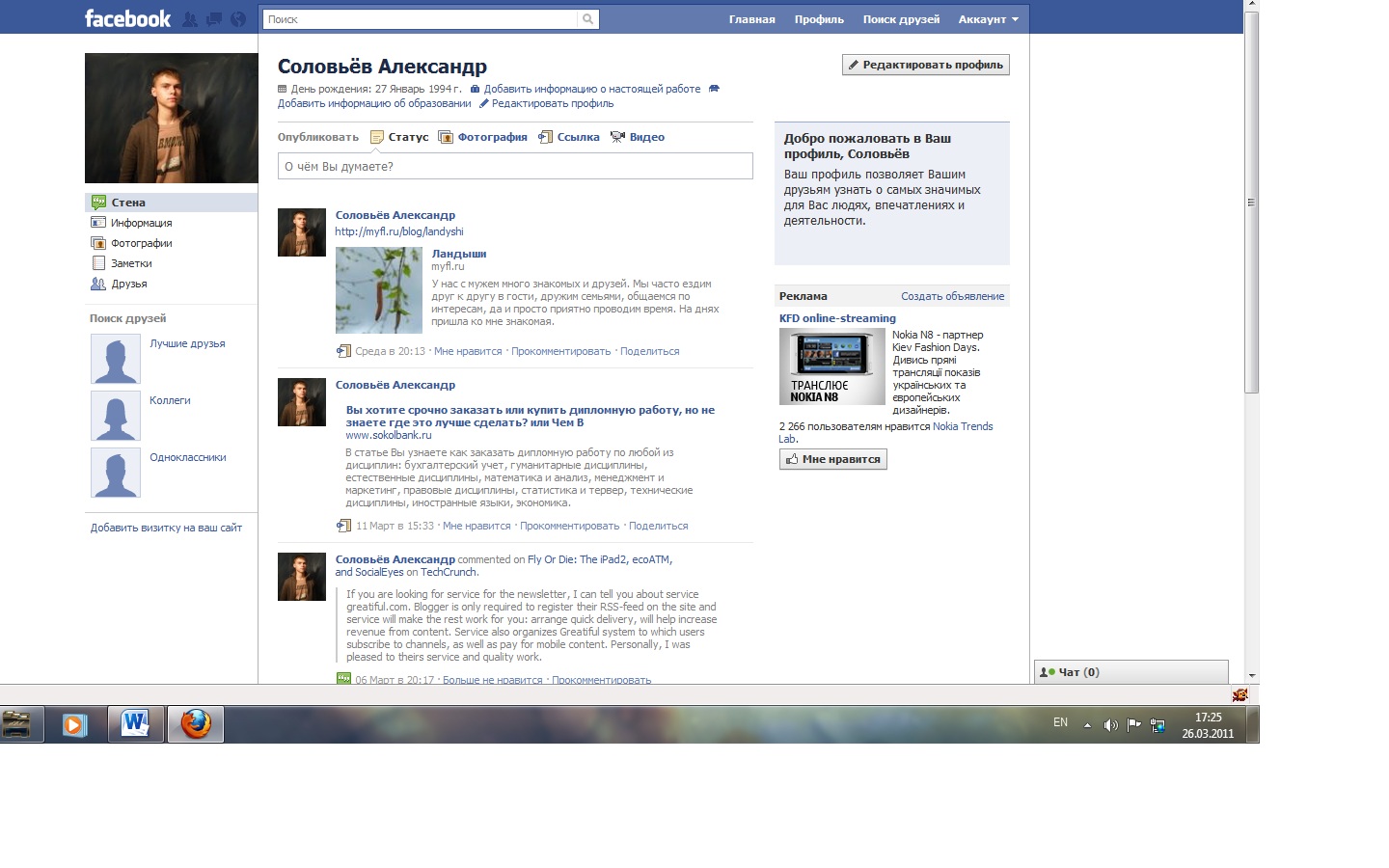Open the Ландыши post title

(x=459, y=254)
